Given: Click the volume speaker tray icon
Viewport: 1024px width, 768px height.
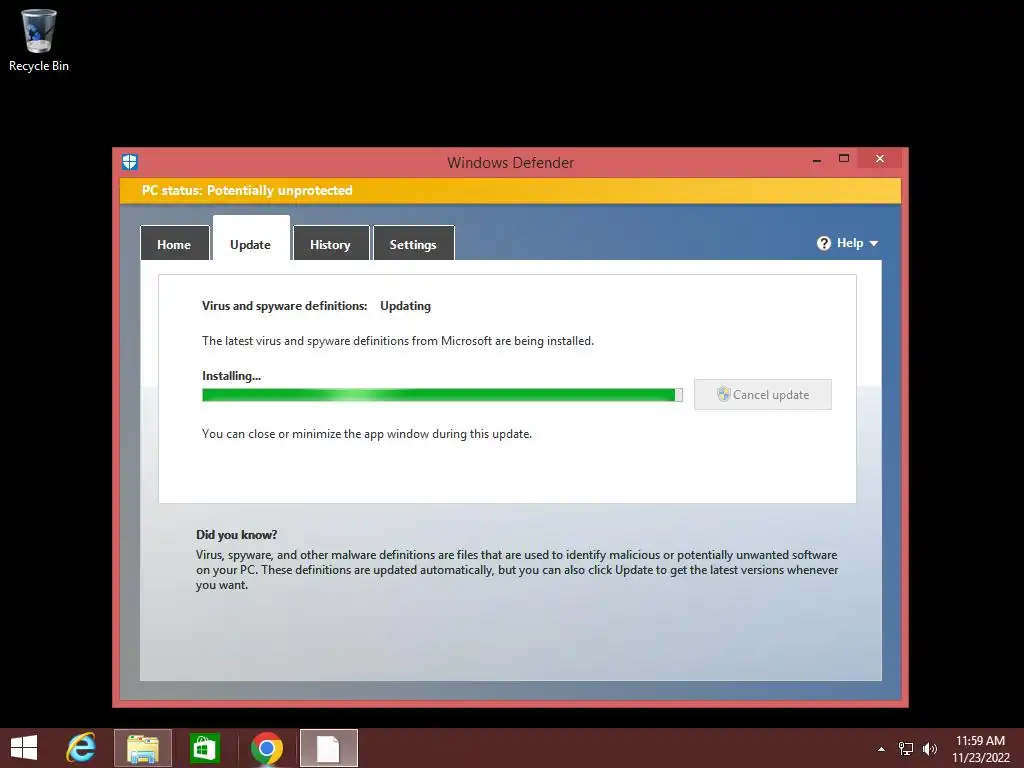Looking at the screenshot, I should tap(929, 749).
